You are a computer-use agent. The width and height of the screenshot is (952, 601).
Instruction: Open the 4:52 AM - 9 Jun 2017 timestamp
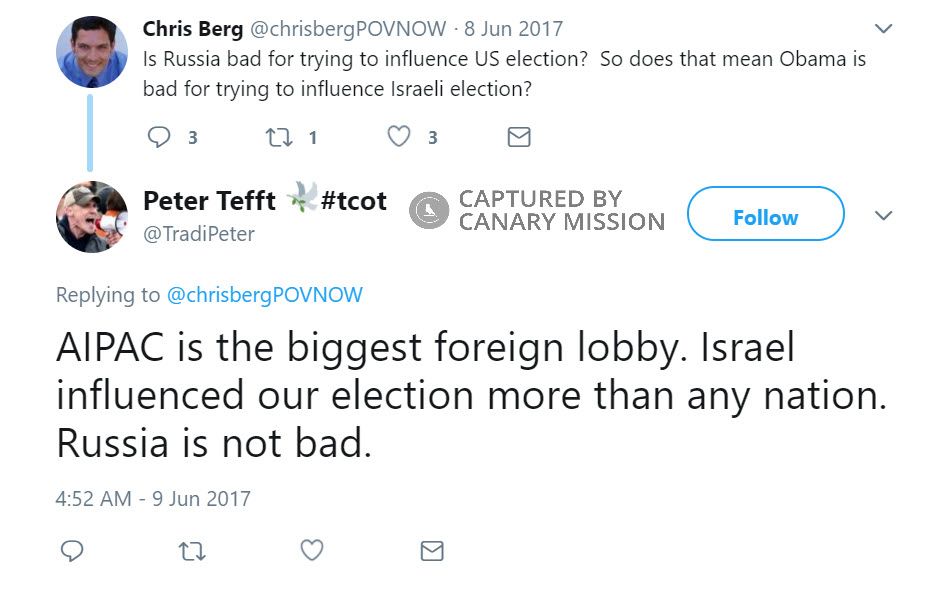click(153, 498)
